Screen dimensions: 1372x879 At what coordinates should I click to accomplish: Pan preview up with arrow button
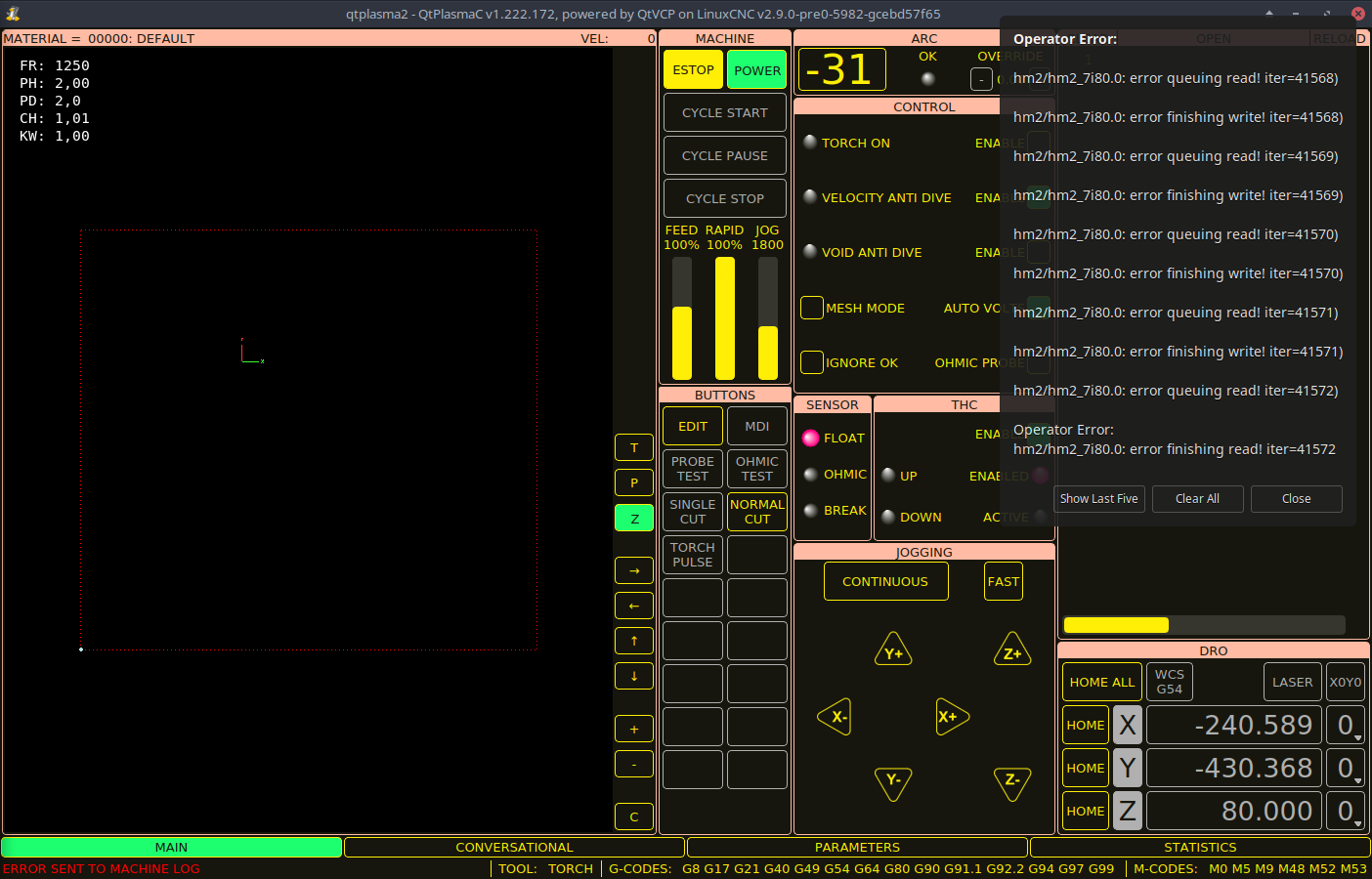pyautogui.click(x=634, y=641)
